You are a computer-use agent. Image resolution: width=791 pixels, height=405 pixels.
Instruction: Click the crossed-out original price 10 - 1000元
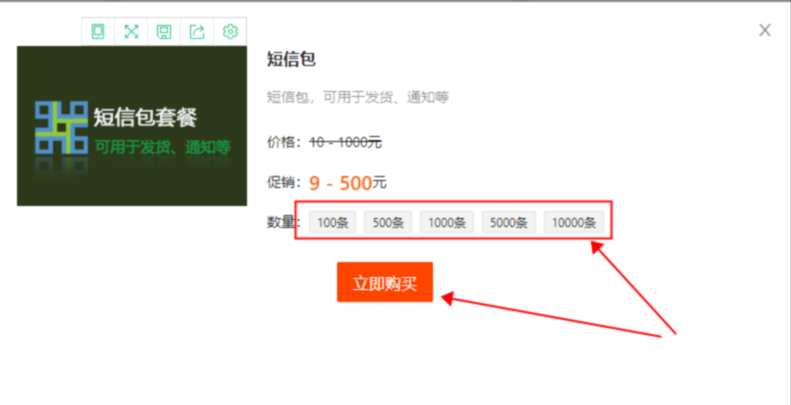coord(345,142)
